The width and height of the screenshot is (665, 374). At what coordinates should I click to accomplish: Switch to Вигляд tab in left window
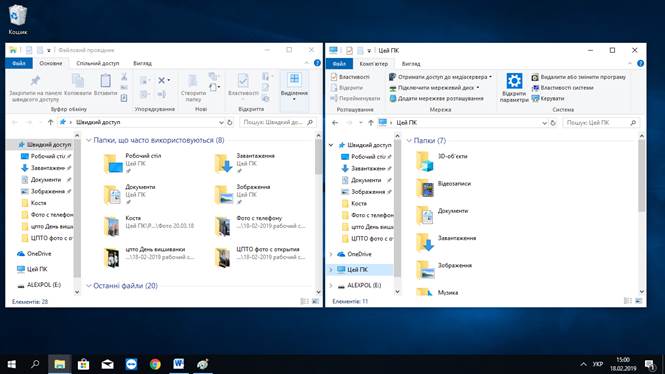(x=142, y=63)
